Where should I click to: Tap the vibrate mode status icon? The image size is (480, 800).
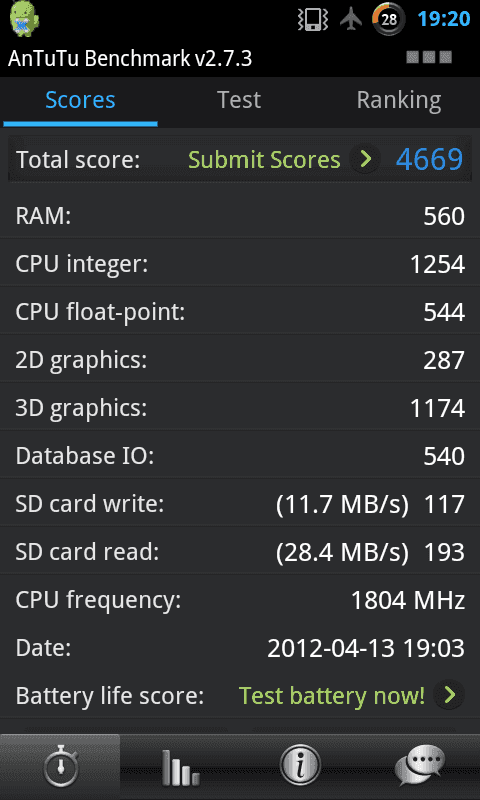point(313,19)
